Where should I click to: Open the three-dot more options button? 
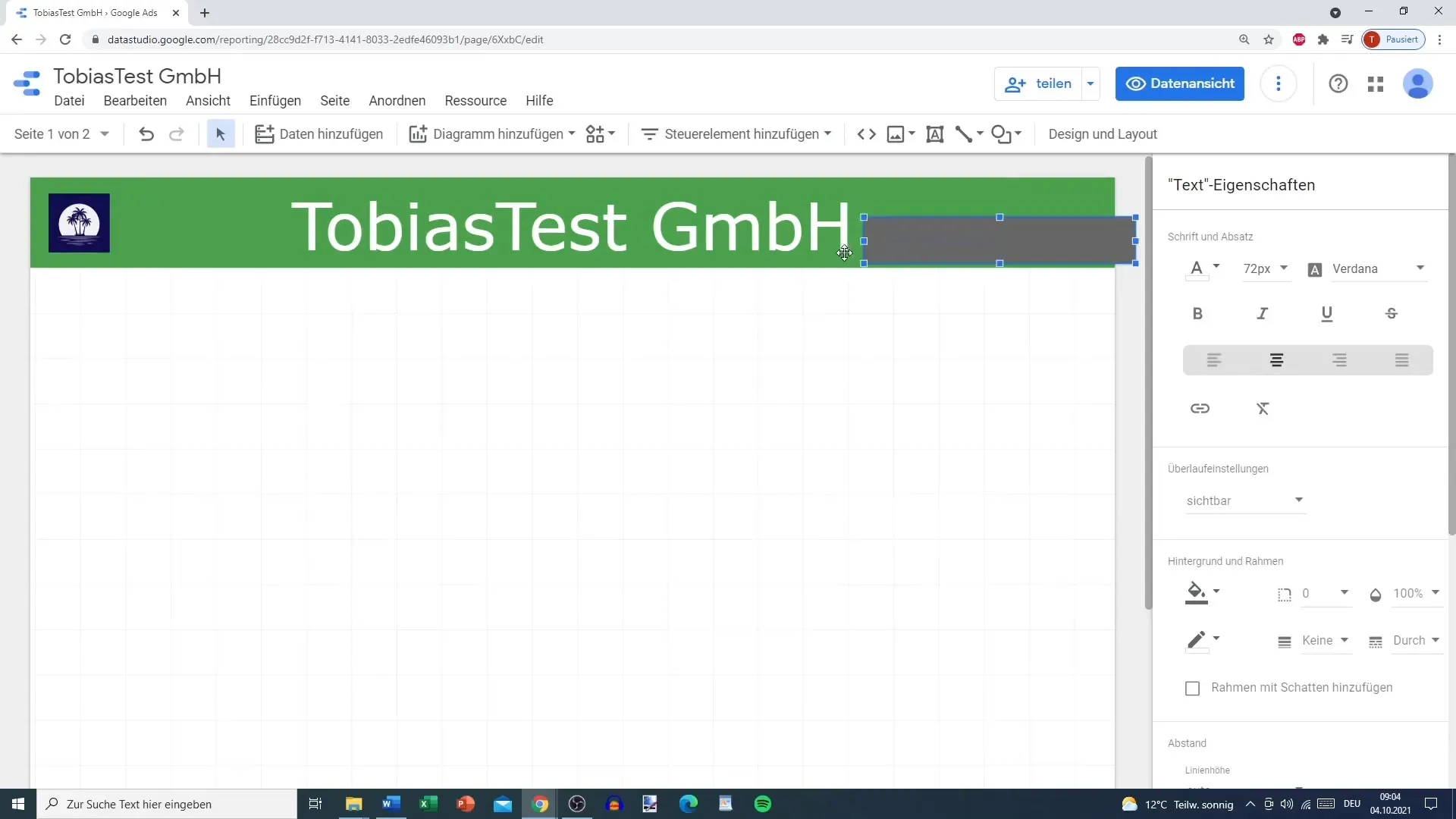point(1279,83)
